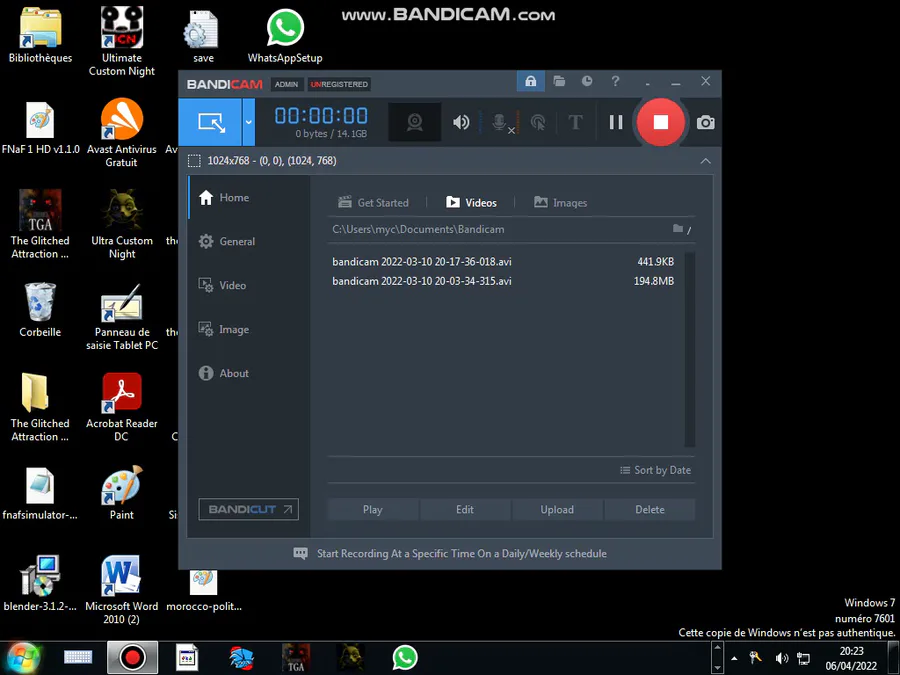Take a screenshot with the camera icon
The width and height of the screenshot is (900, 675).
click(705, 123)
